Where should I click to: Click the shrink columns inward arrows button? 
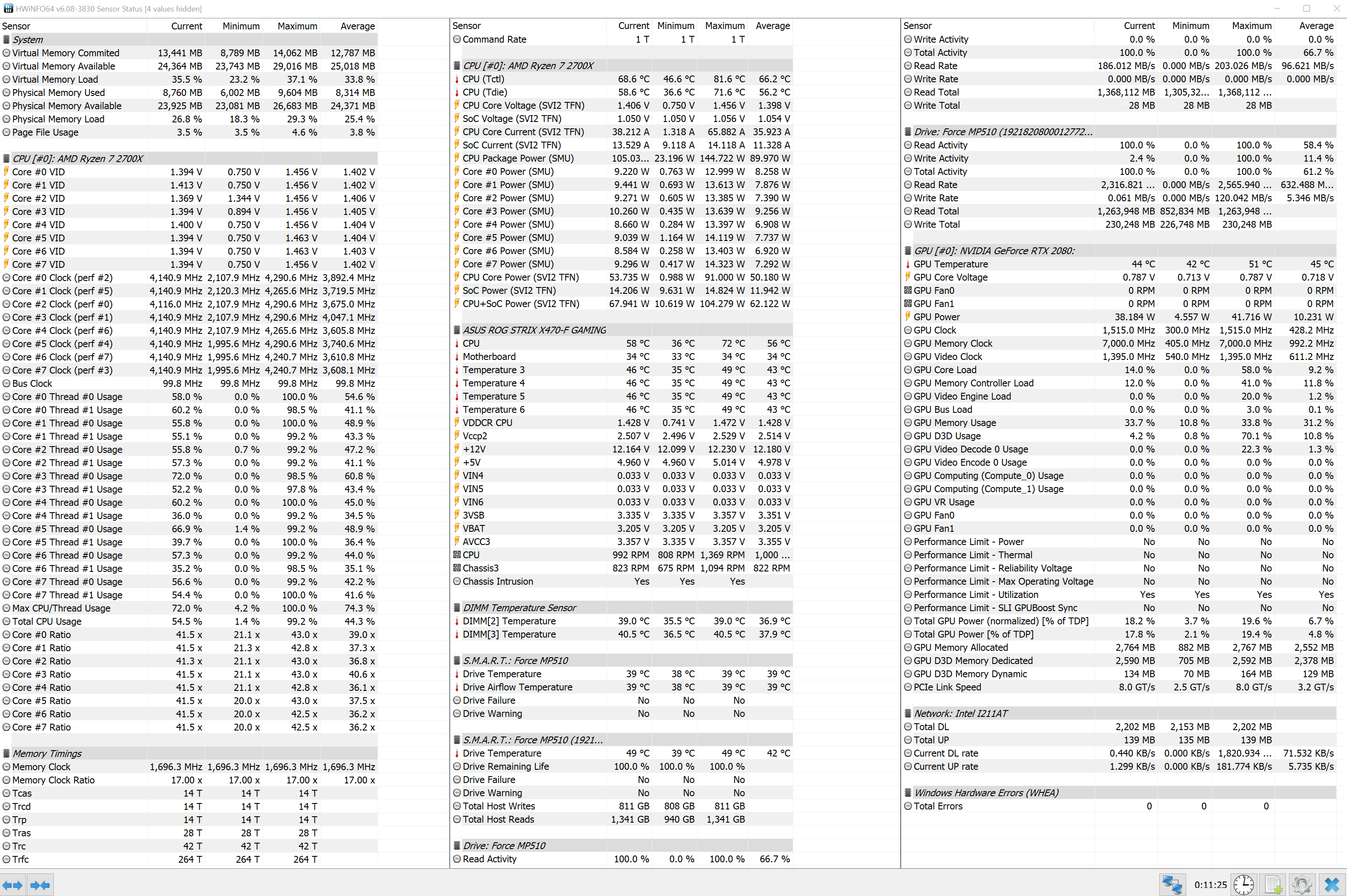[40, 885]
